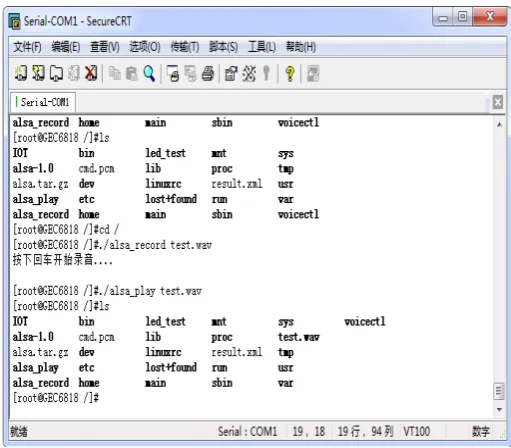Close the tab with the gray X
Screen dimensions: 511x448
pyautogui.click(x=498, y=102)
